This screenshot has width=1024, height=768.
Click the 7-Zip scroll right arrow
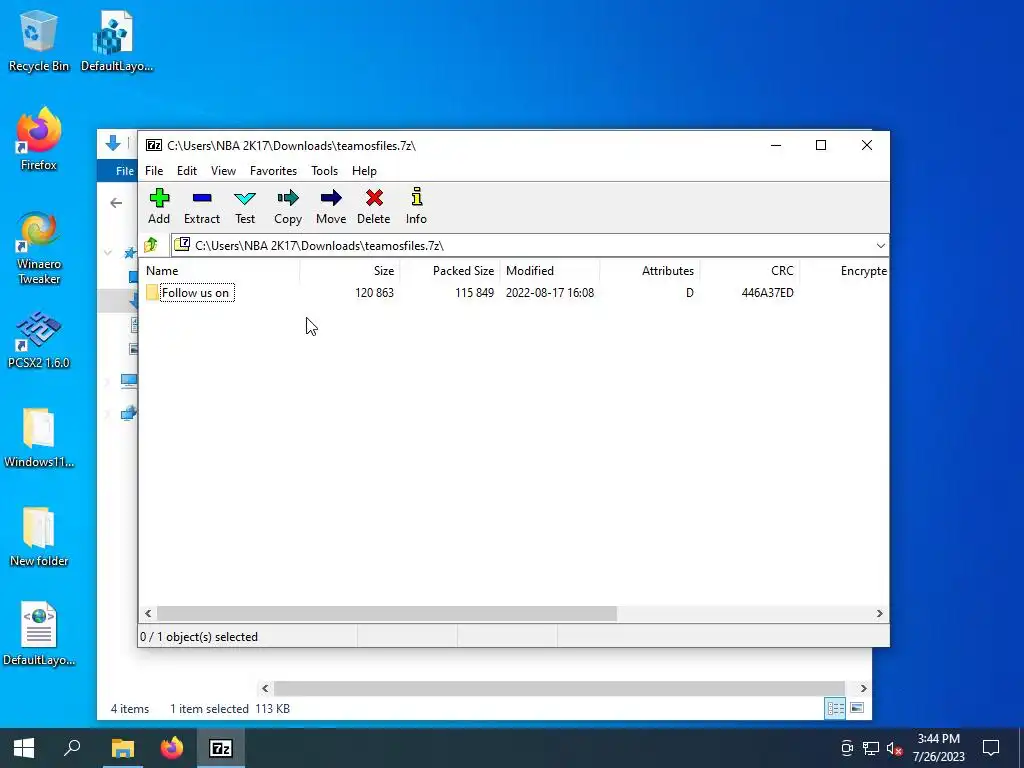click(x=879, y=614)
